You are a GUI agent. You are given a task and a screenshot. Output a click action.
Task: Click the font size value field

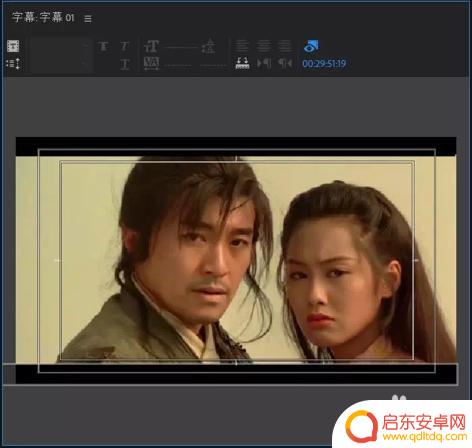coord(181,47)
